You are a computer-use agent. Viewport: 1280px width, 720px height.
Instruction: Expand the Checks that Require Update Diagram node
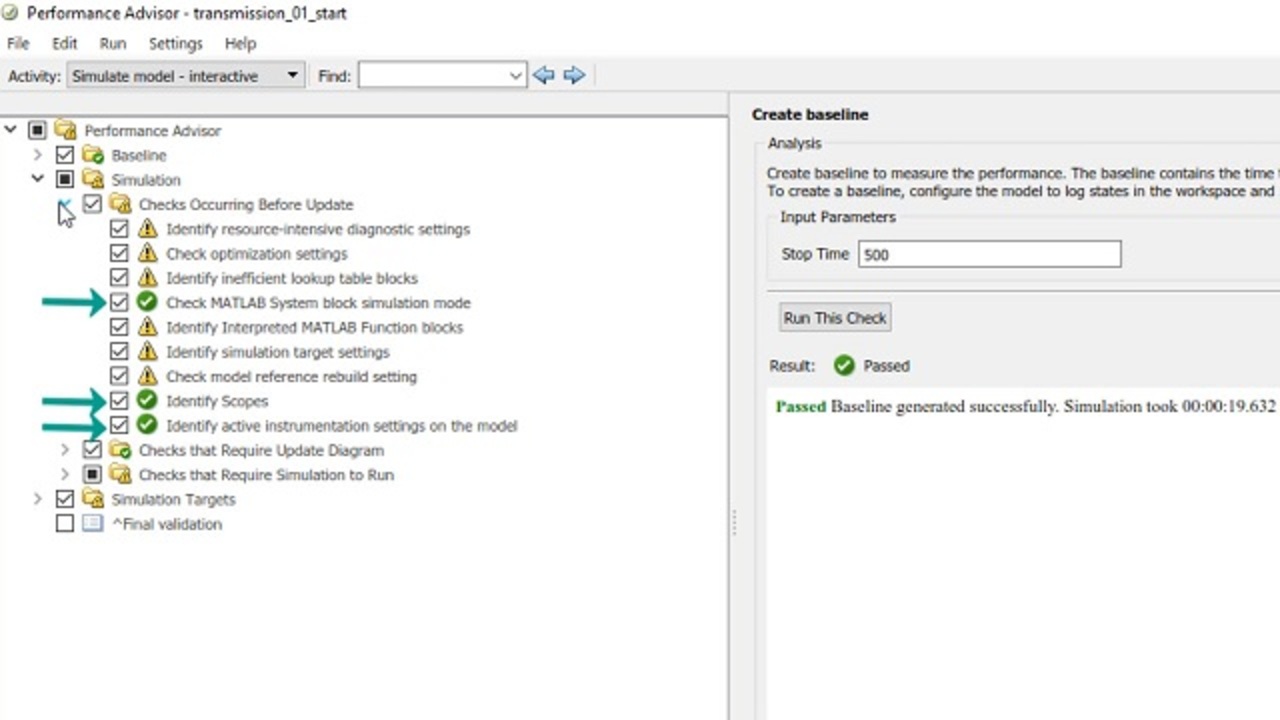pyautogui.click(x=65, y=450)
